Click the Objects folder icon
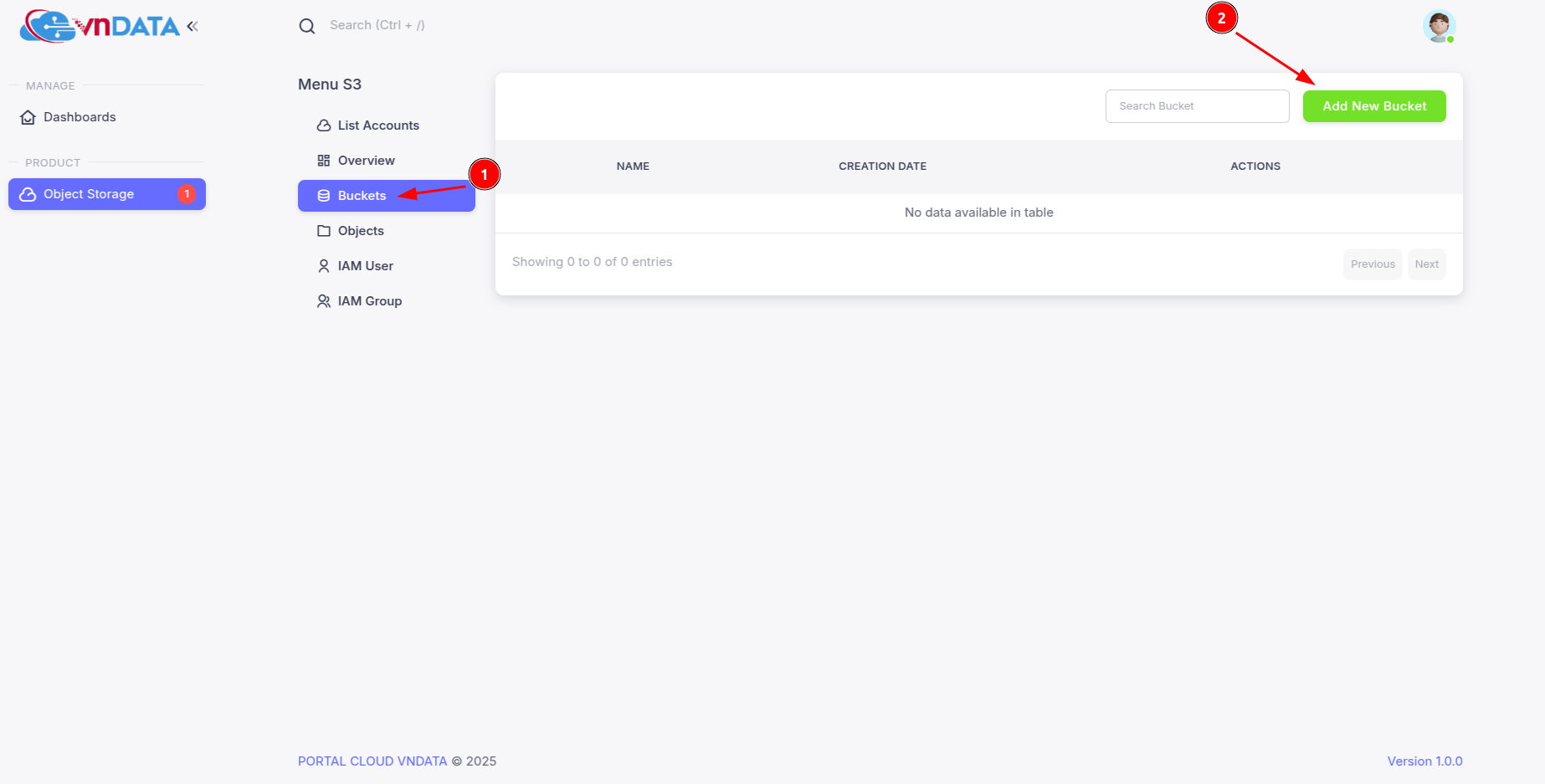 click(x=324, y=231)
